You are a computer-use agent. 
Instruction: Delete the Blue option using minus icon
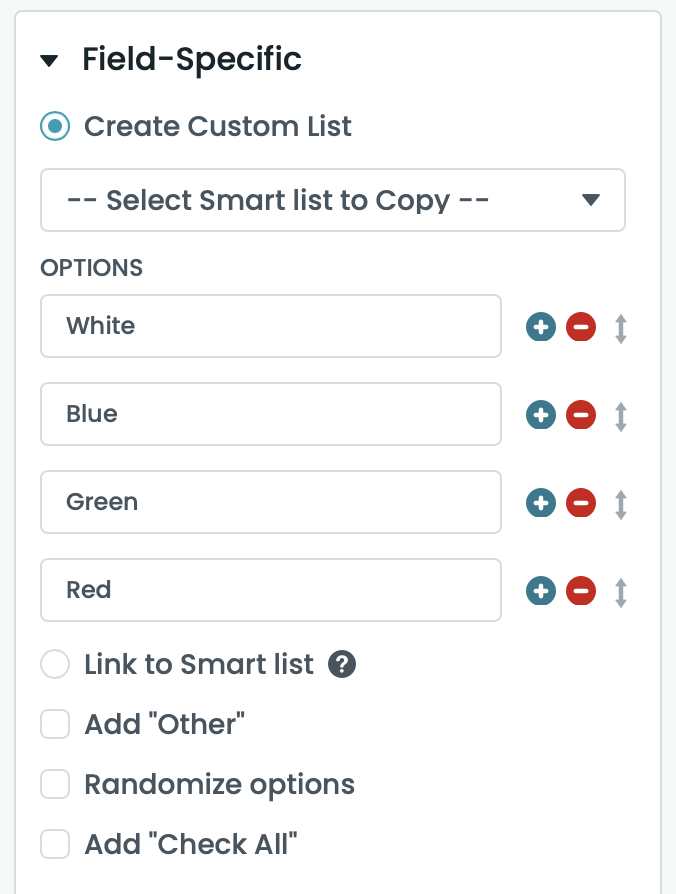(581, 415)
